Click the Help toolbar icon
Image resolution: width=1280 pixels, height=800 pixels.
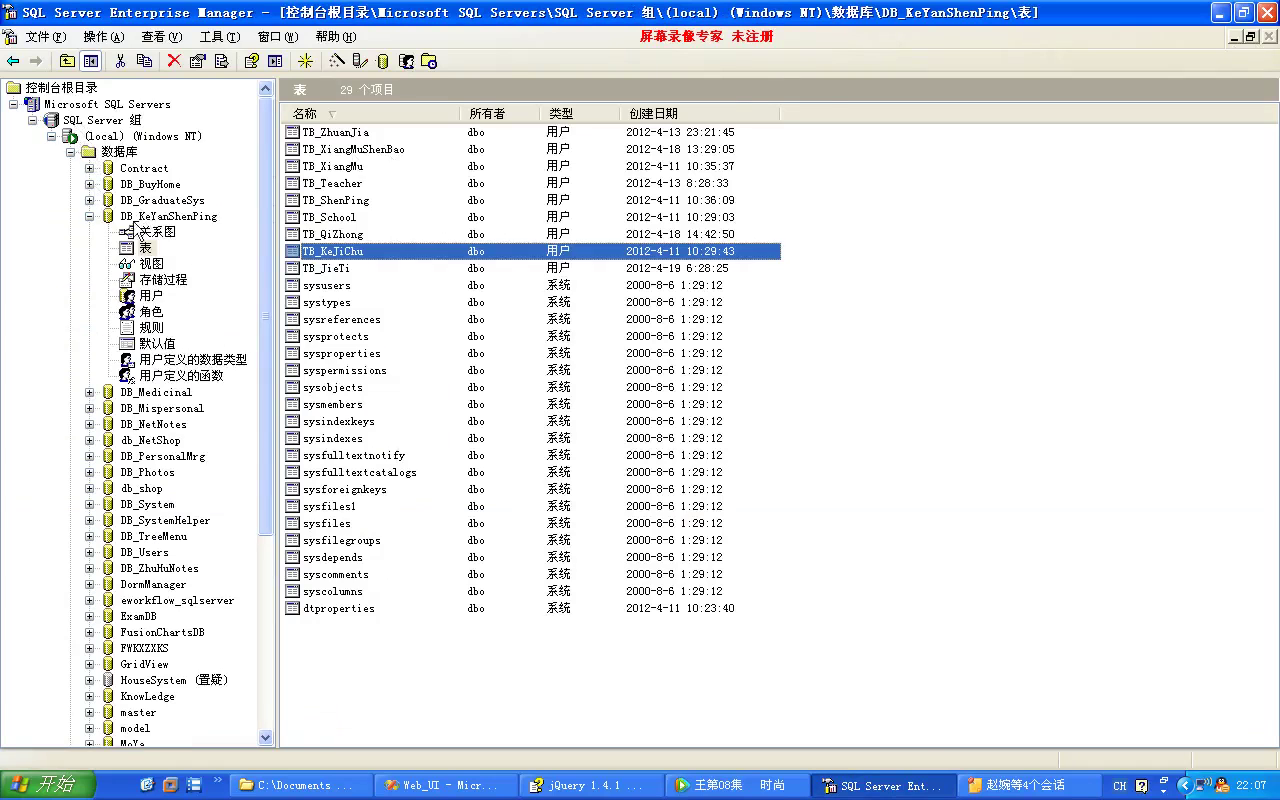click(251, 61)
